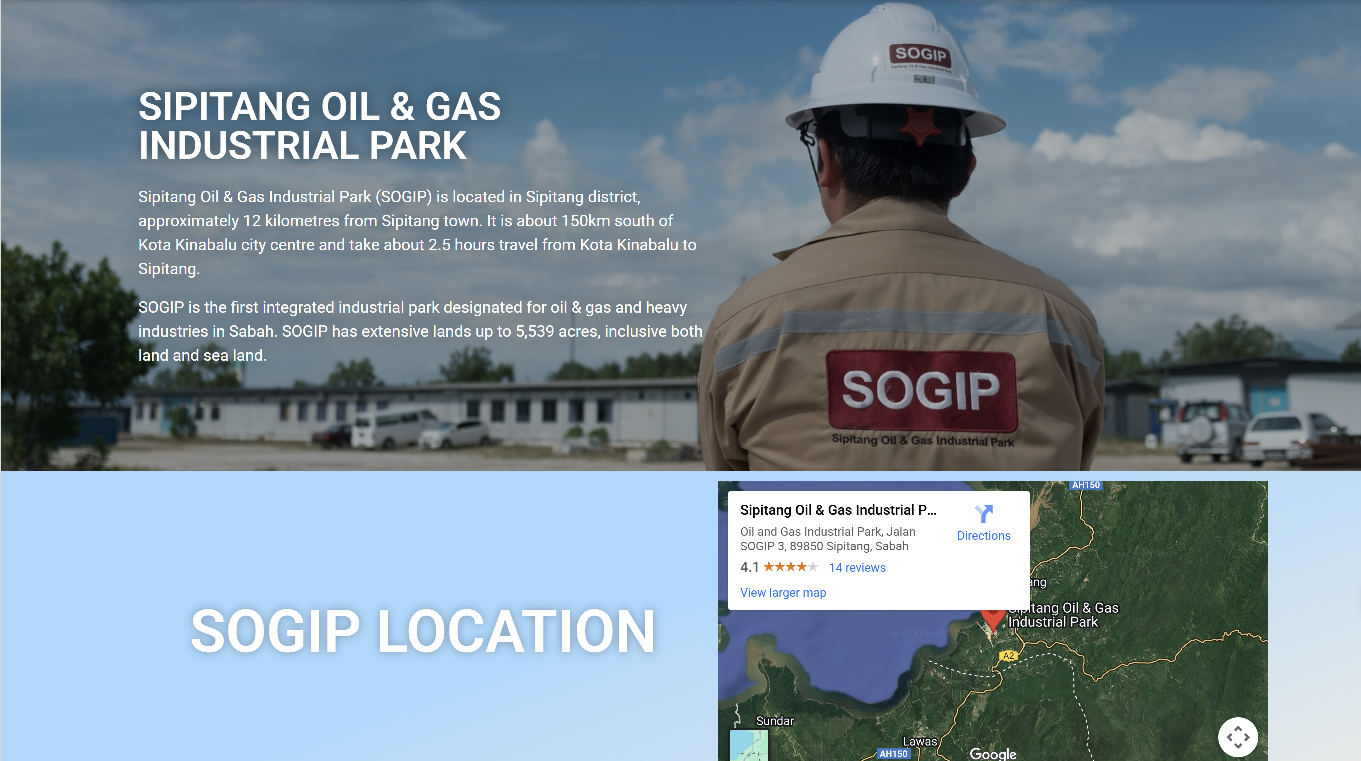1361x761 pixels.
Task: Click the yellow A2 road badge
Action: pyautogui.click(x=1008, y=656)
